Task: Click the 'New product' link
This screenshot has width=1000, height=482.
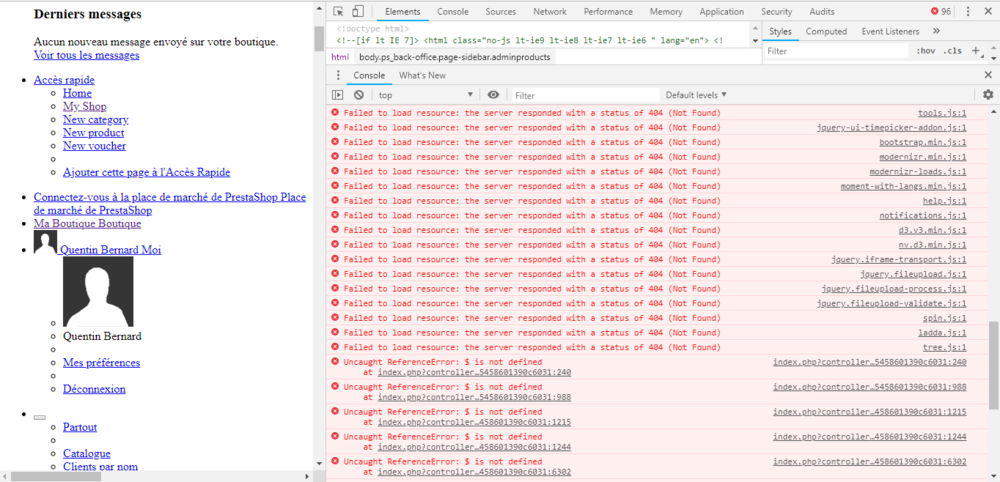Action: 93,133
